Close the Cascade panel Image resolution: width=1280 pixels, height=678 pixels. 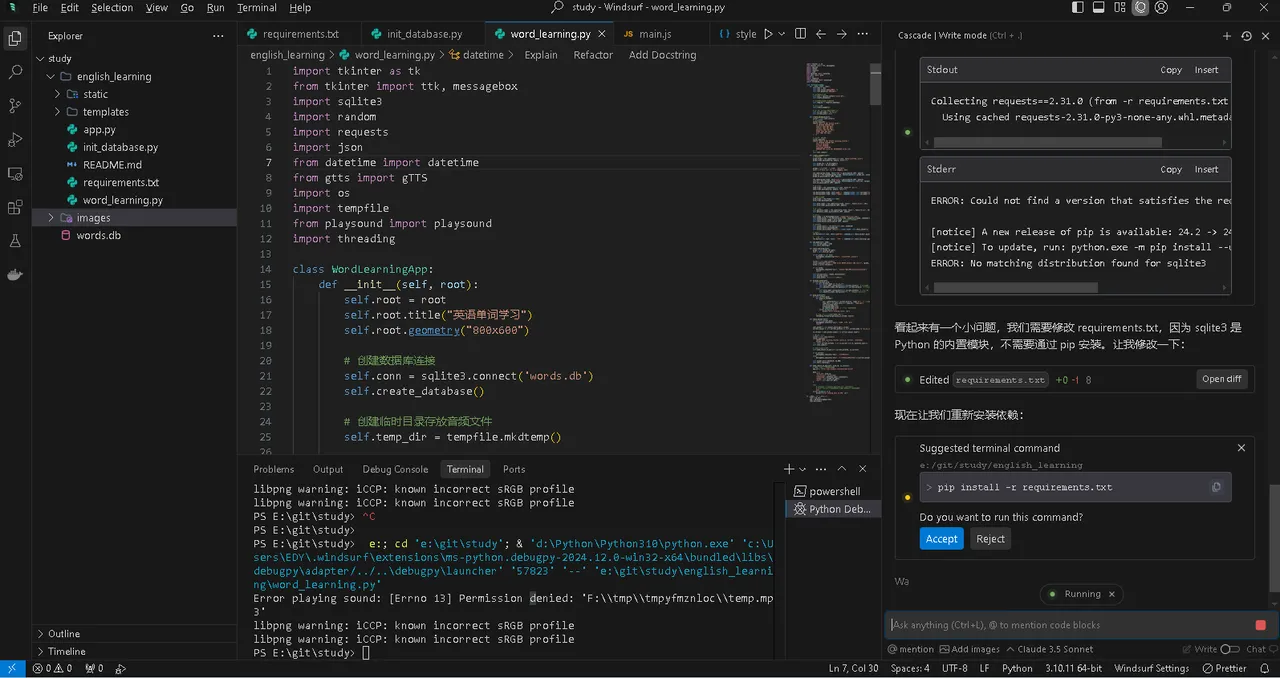pyautogui.click(x=1265, y=36)
